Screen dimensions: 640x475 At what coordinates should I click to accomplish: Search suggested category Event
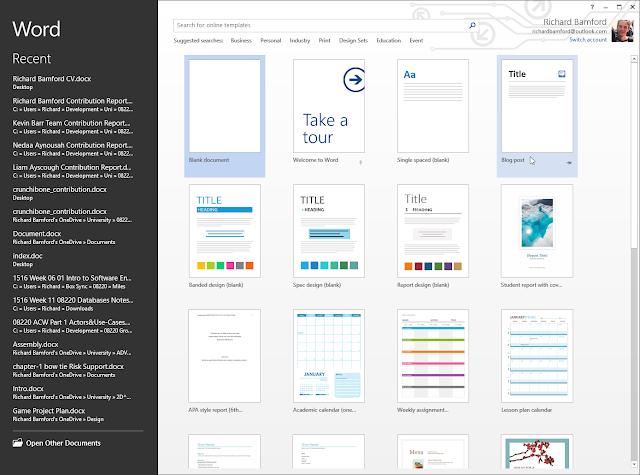tap(416, 40)
